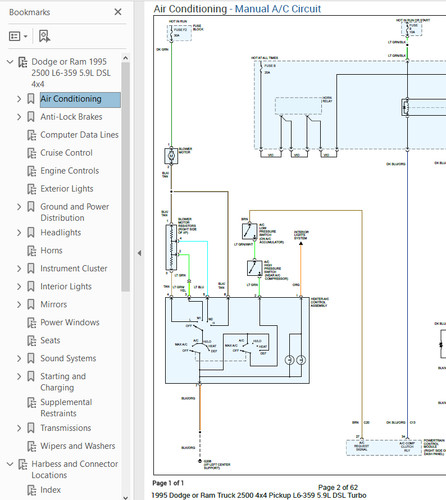Screen dimensions: 446x500
Task: Open the Headlights bookmark
Action: pyautogui.click(x=61, y=233)
